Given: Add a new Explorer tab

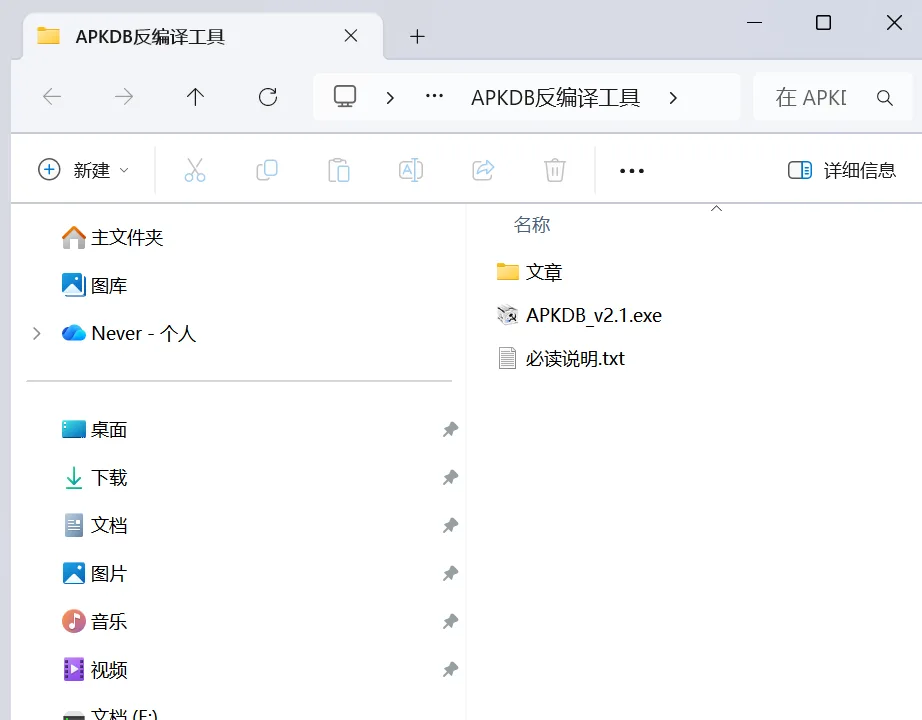Looking at the screenshot, I should pyautogui.click(x=417, y=36).
